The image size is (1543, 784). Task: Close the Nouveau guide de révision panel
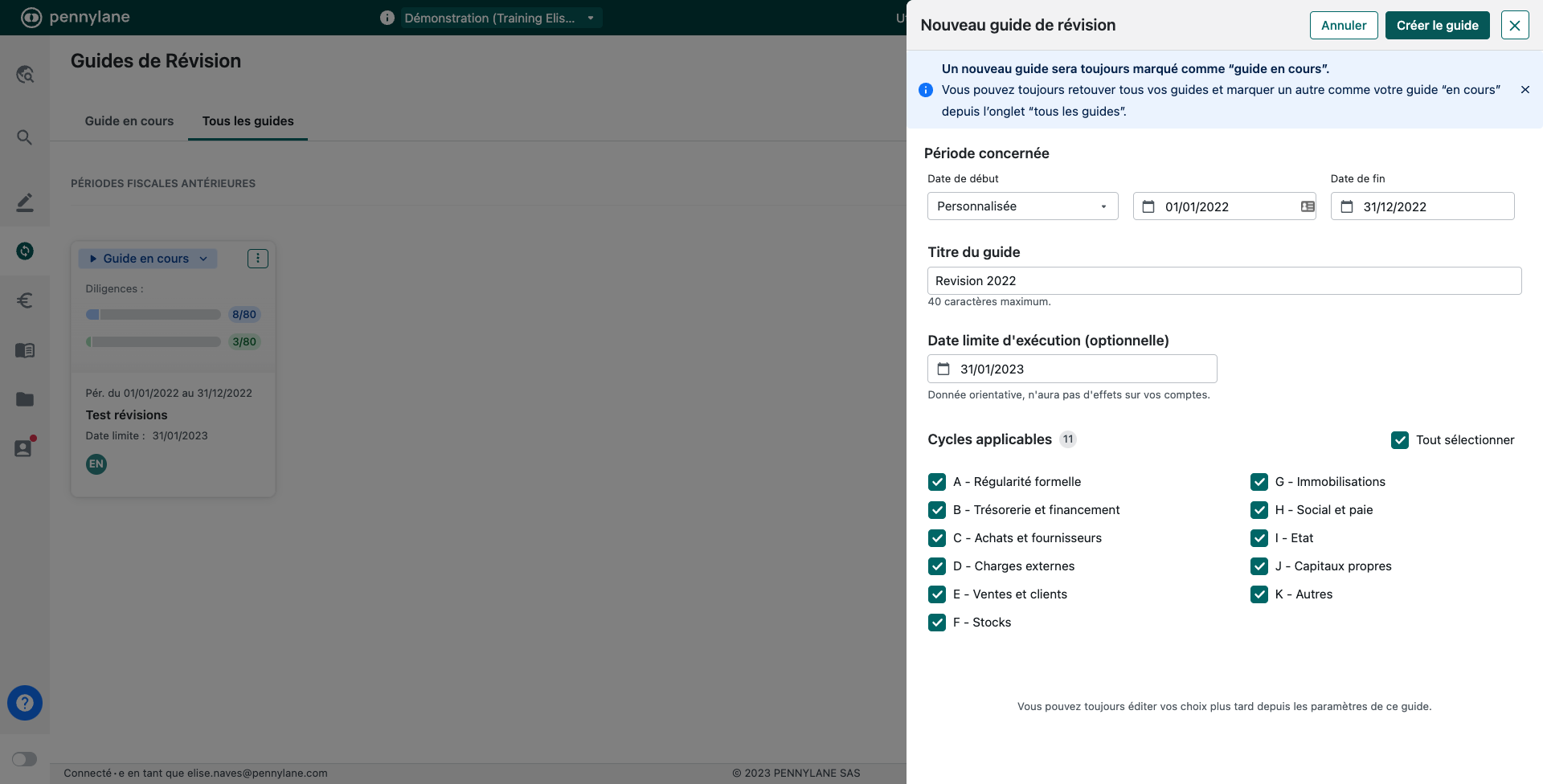(1515, 26)
